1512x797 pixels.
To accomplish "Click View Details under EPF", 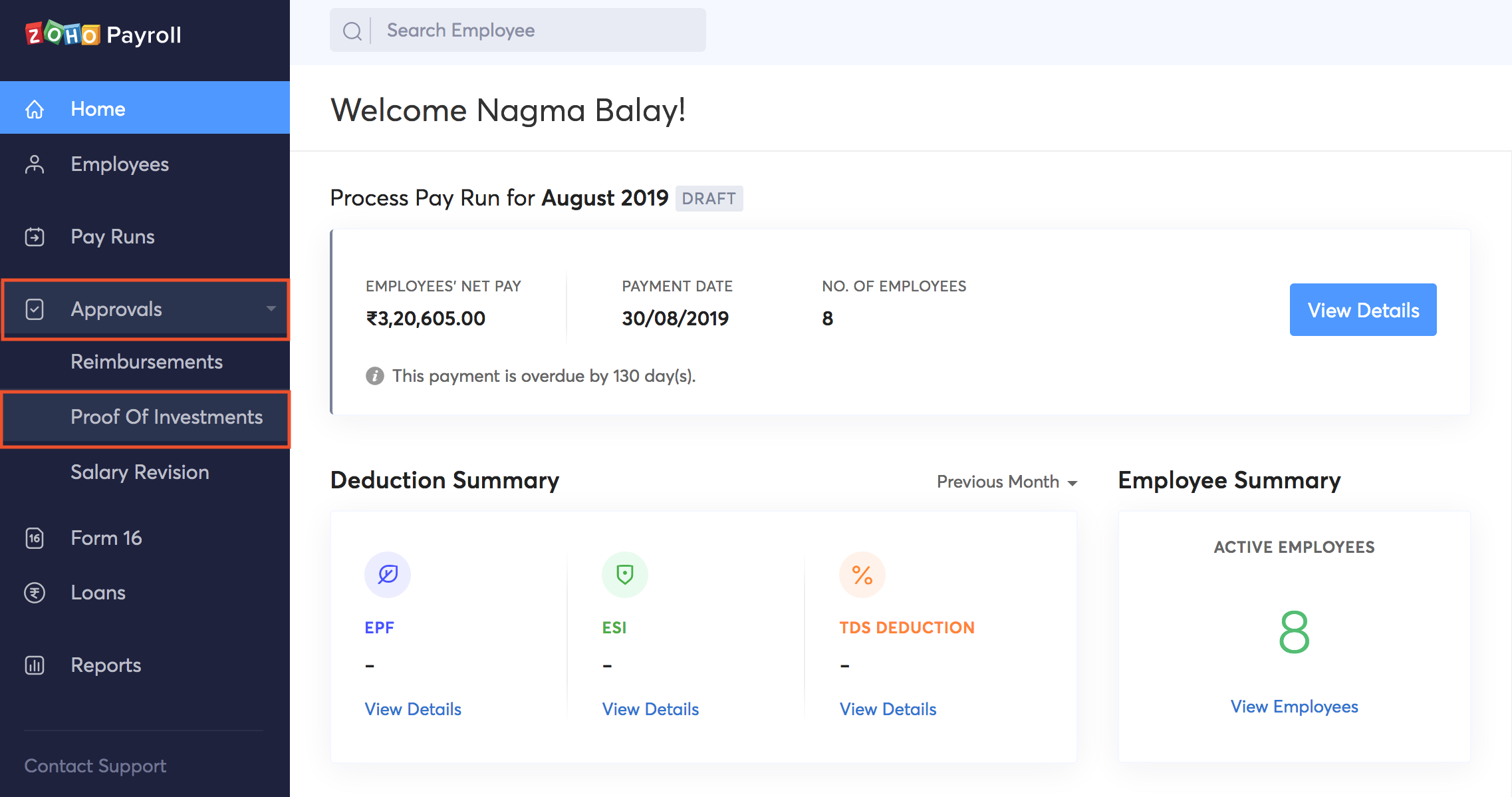I will coord(412,709).
